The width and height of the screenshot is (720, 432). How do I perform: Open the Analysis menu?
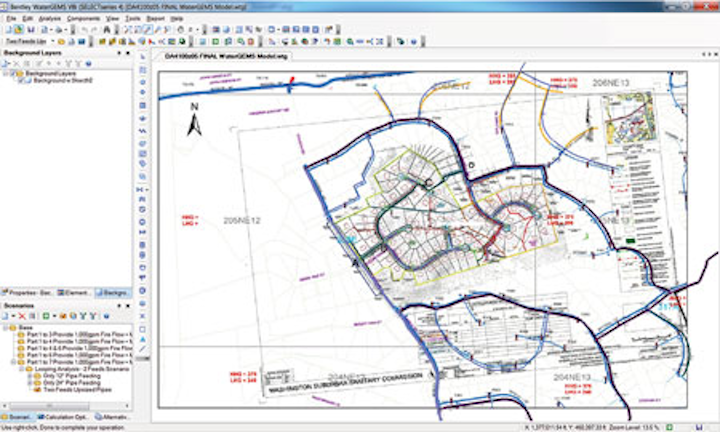point(50,18)
